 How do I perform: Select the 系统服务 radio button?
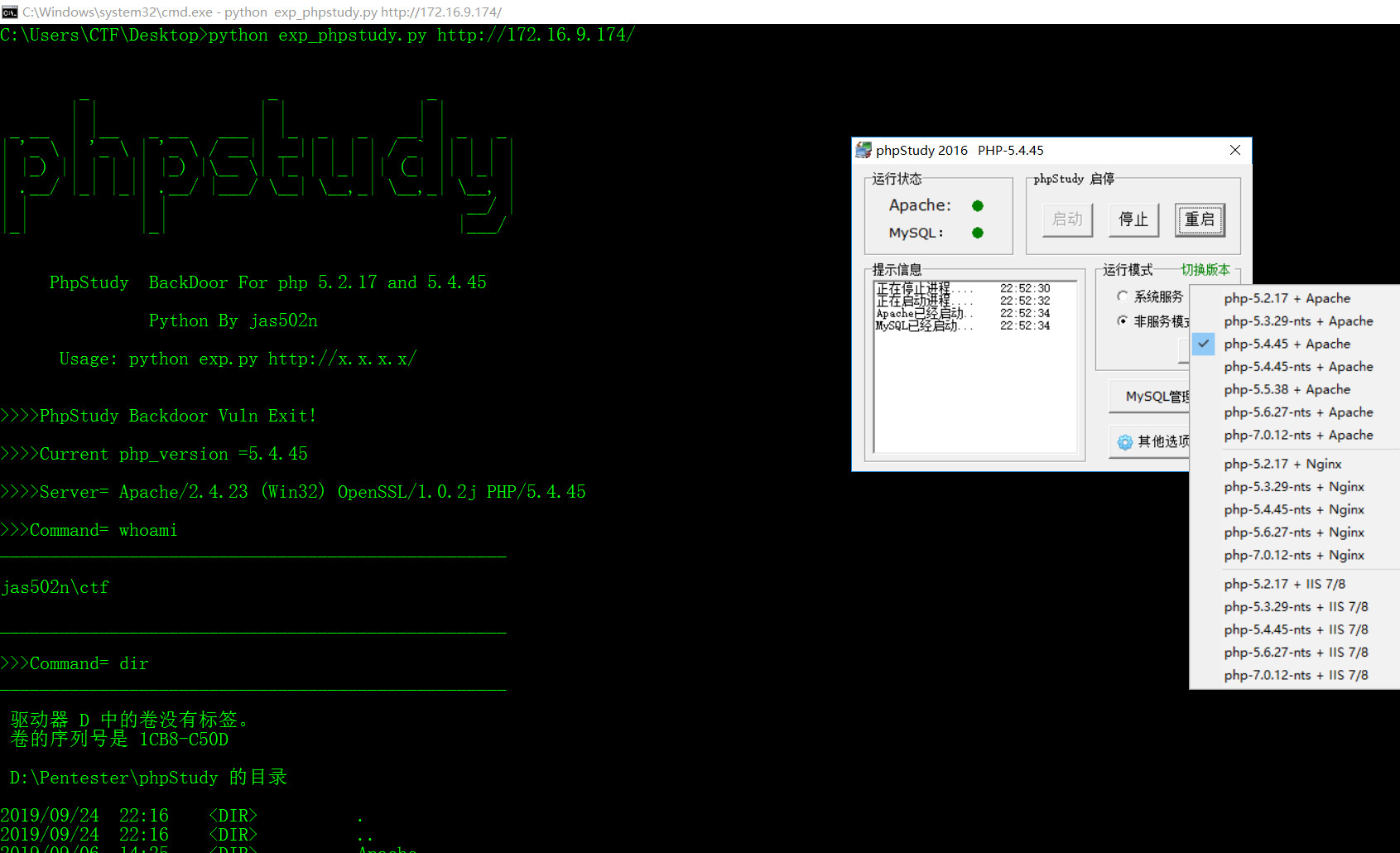click(x=1123, y=296)
